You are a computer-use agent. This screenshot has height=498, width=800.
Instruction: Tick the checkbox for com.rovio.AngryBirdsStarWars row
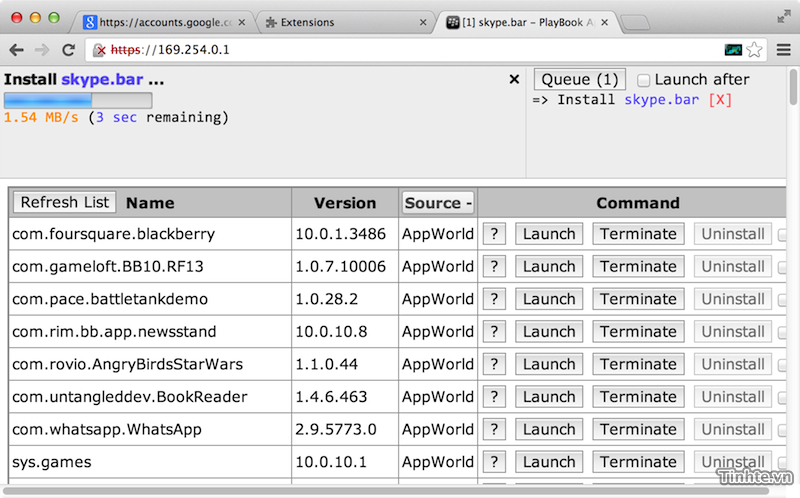tap(782, 365)
